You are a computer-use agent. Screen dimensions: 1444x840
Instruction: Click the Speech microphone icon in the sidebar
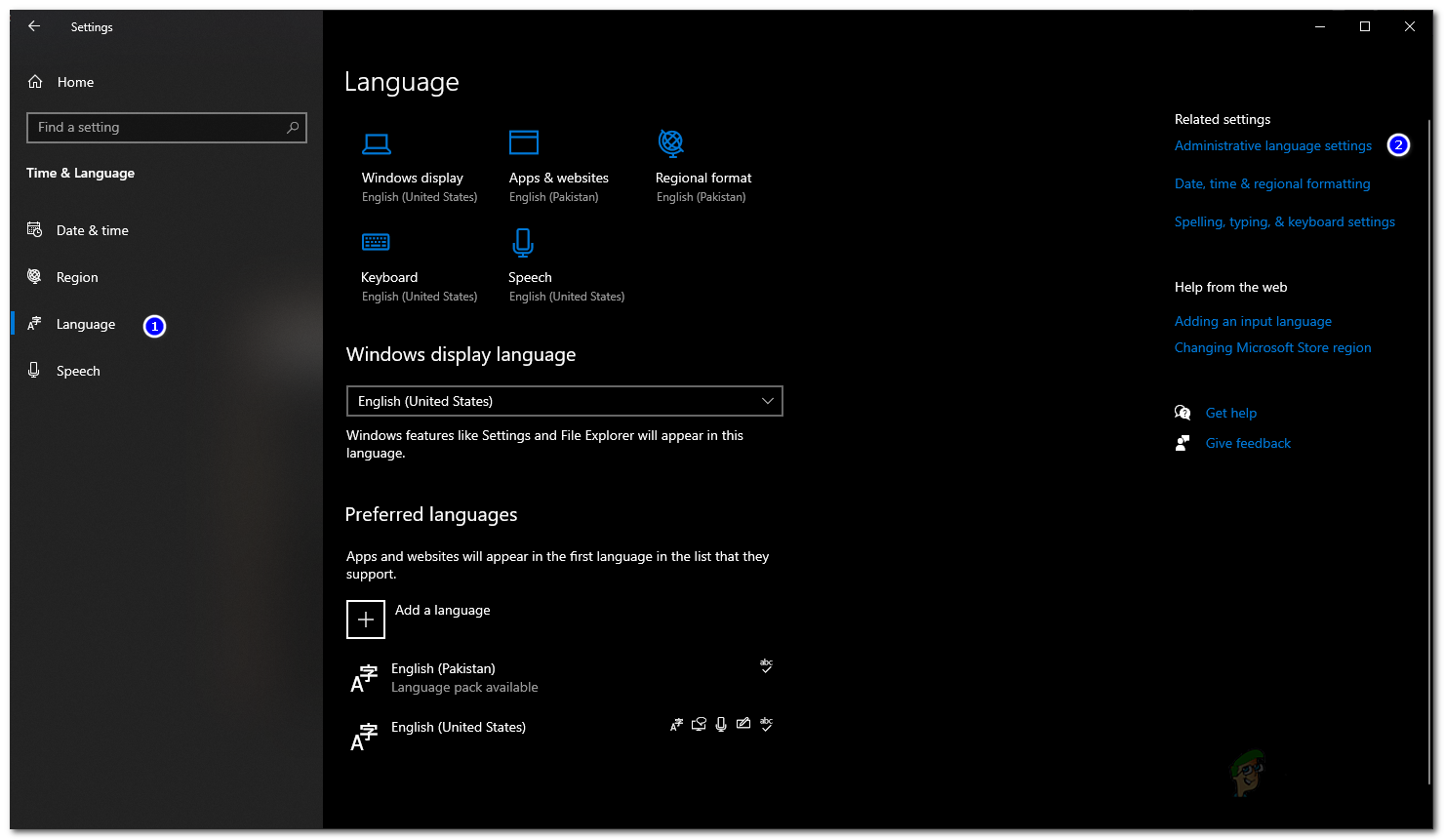pyautogui.click(x=34, y=370)
